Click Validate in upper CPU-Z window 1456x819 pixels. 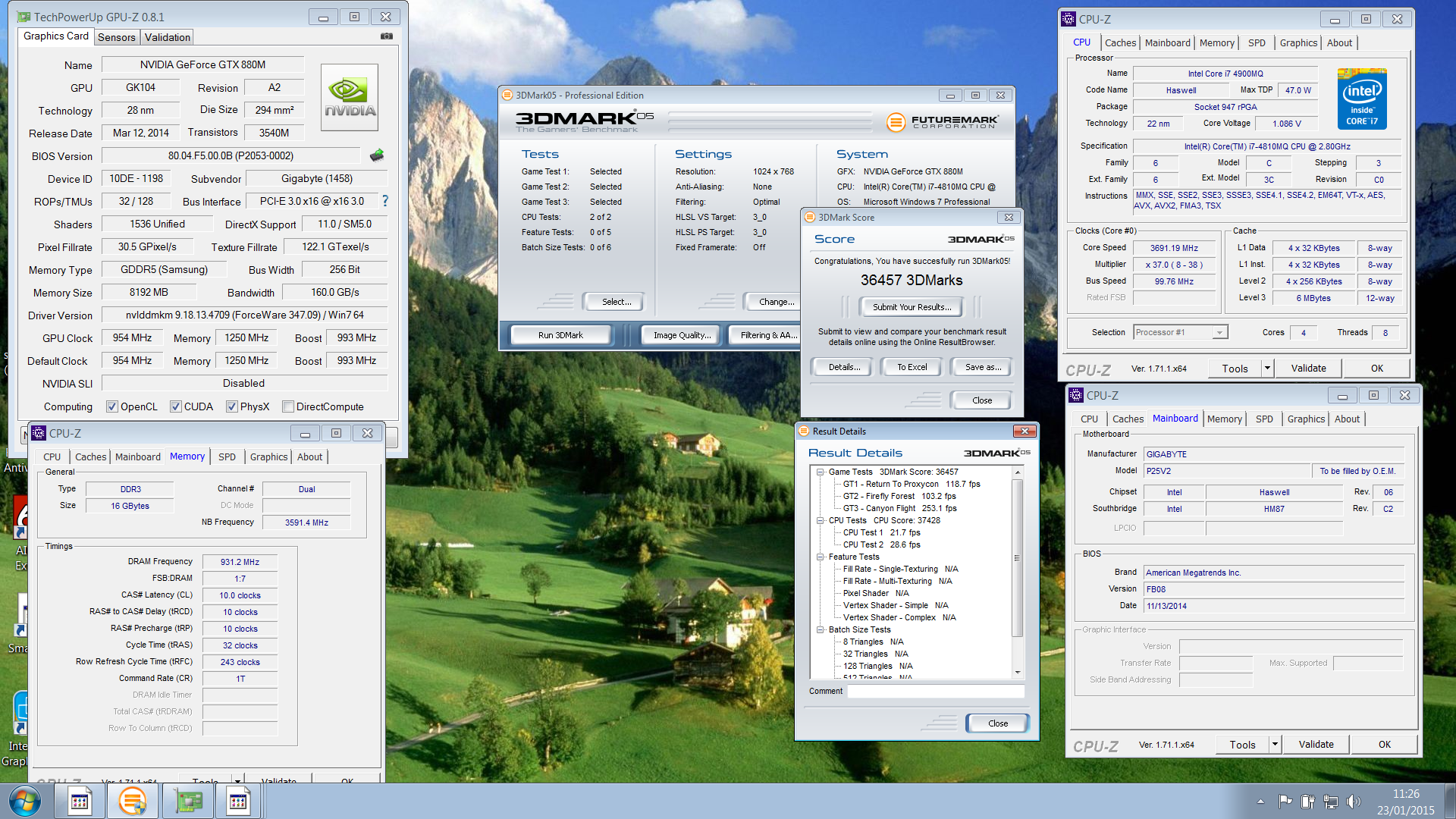(1308, 369)
